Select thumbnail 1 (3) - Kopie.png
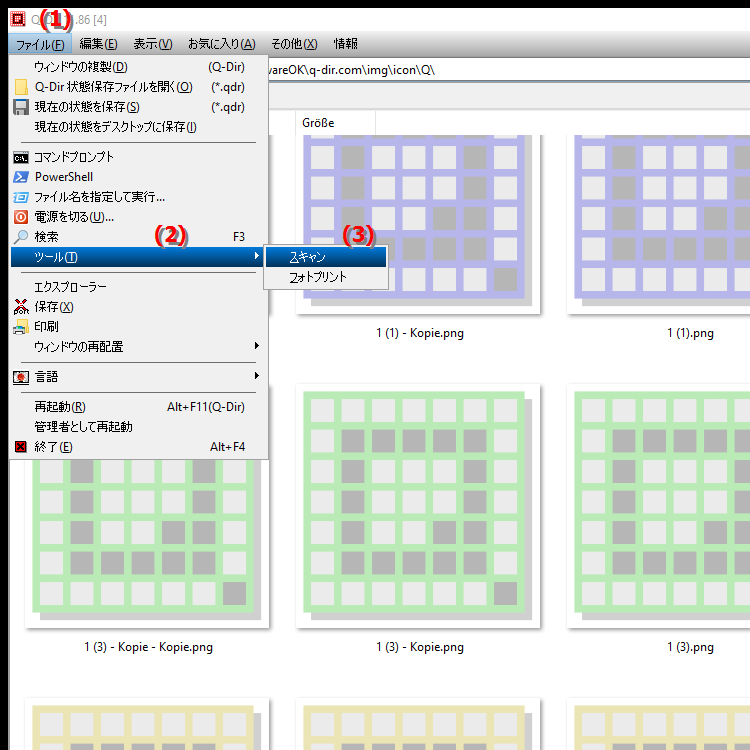This screenshot has height=750, width=750. tap(418, 506)
